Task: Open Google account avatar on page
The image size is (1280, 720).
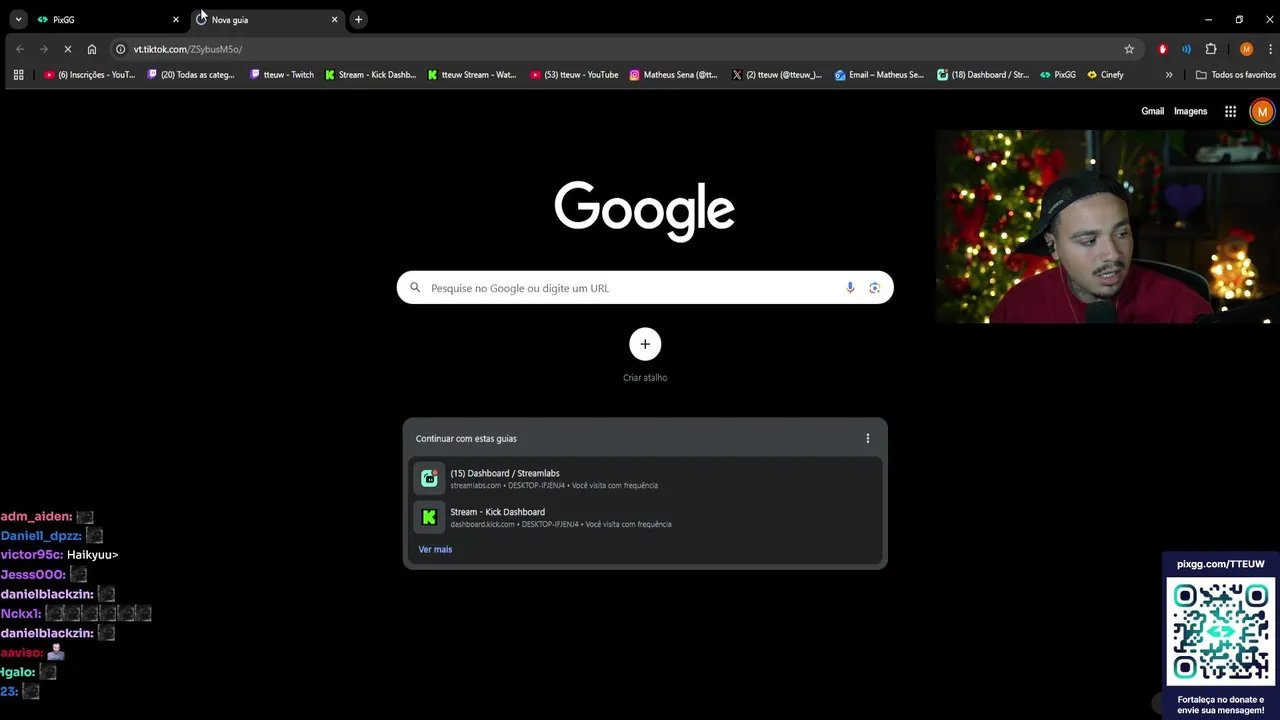Action: tap(1262, 111)
